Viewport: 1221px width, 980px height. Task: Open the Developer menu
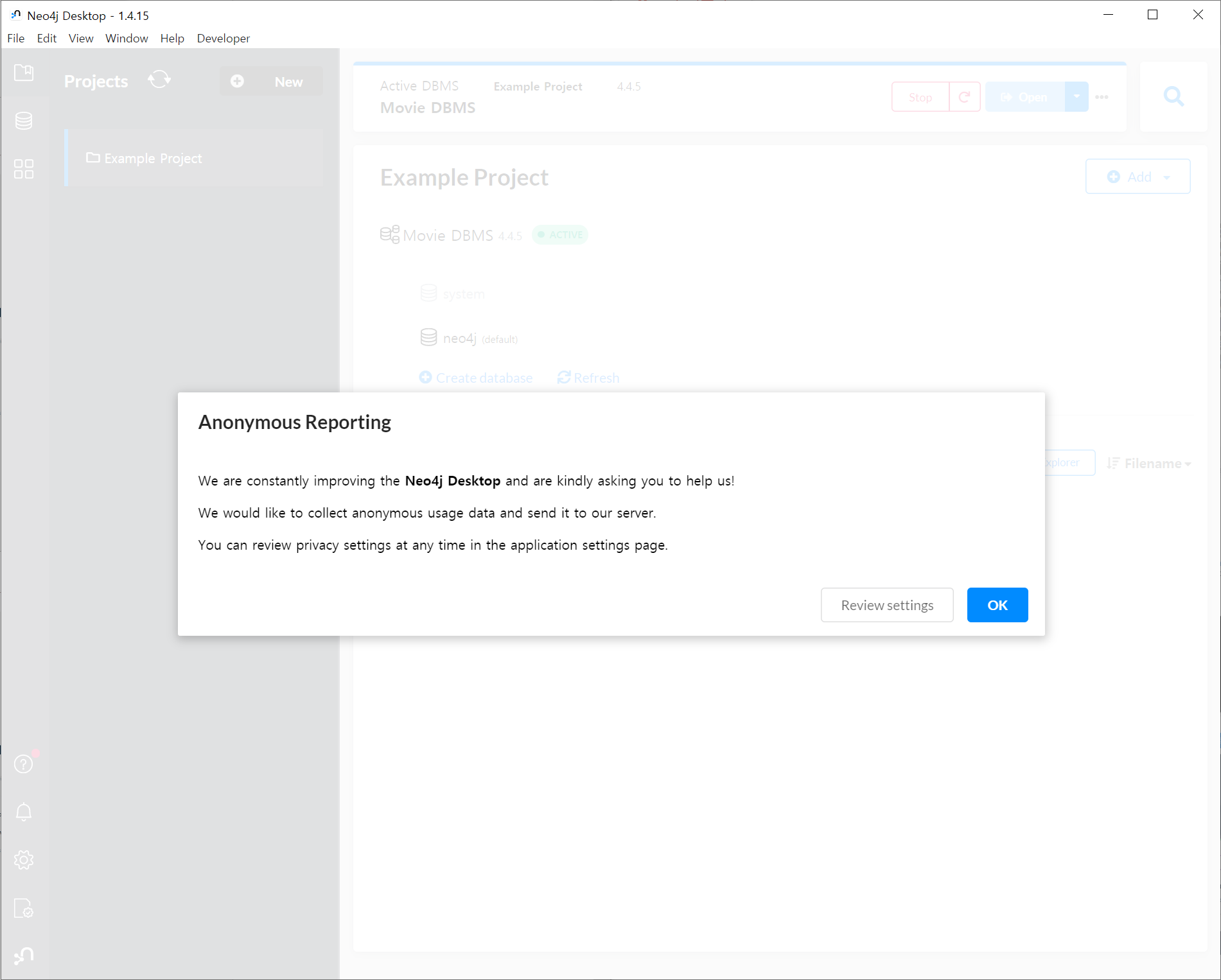(x=224, y=39)
